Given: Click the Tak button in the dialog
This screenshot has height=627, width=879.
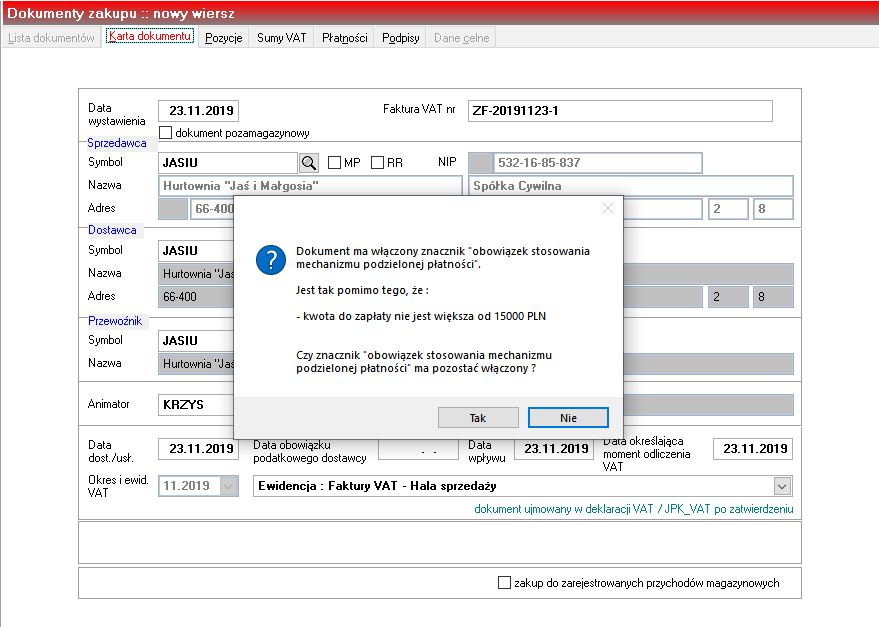Looking at the screenshot, I should click(x=478, y=418).
